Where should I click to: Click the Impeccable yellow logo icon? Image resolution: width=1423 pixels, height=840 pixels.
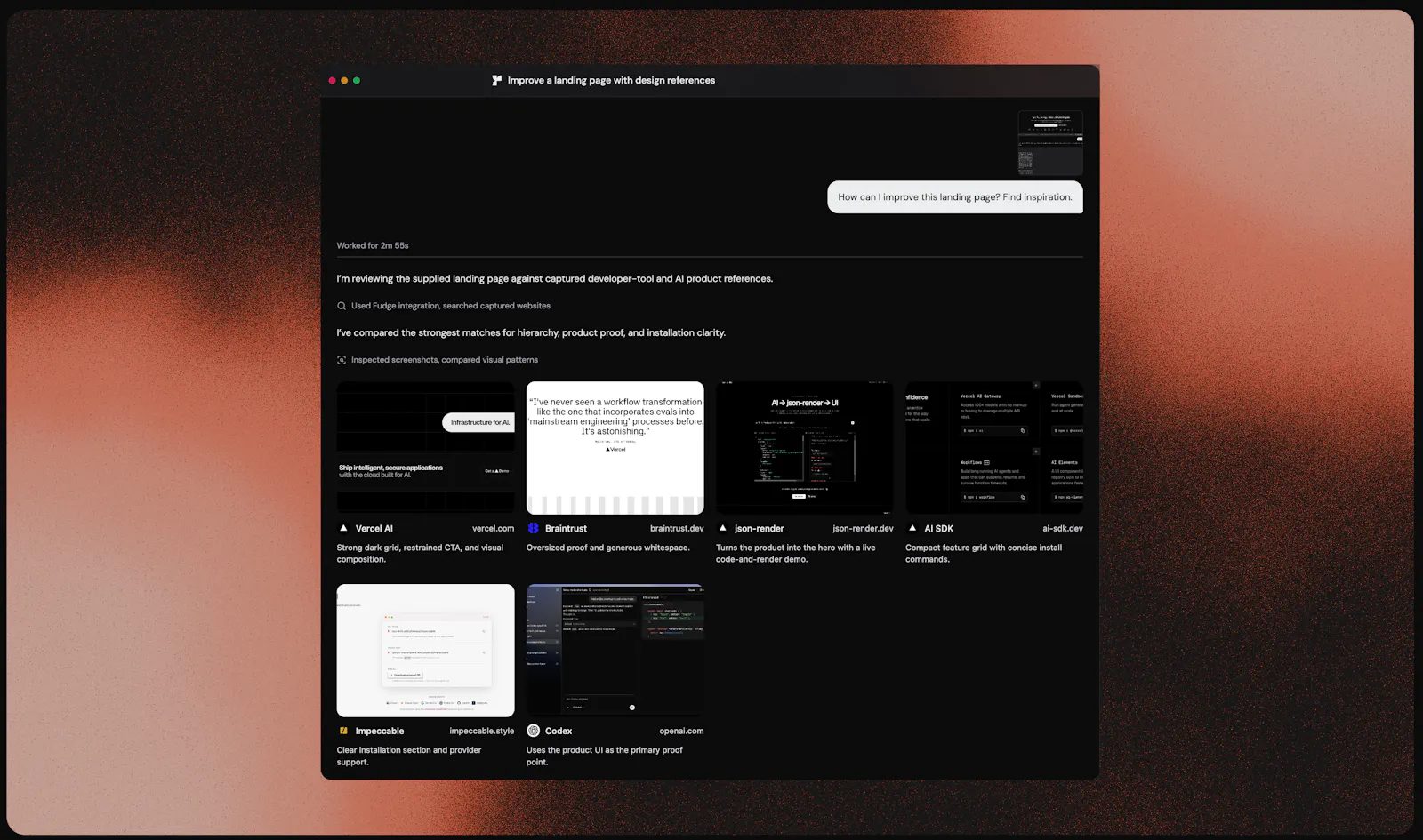(343, 731)
